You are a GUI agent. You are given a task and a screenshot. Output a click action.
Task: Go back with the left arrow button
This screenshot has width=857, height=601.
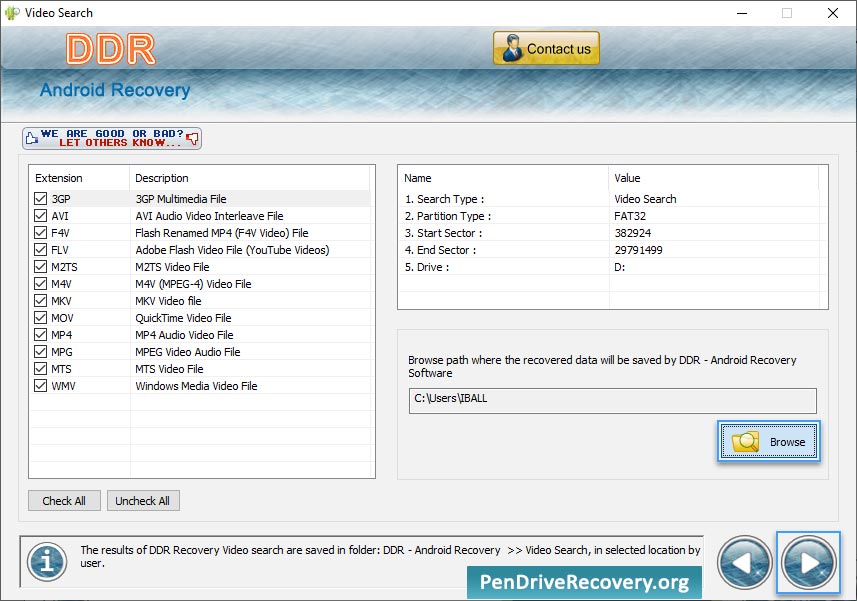click(x=744, y=562)
